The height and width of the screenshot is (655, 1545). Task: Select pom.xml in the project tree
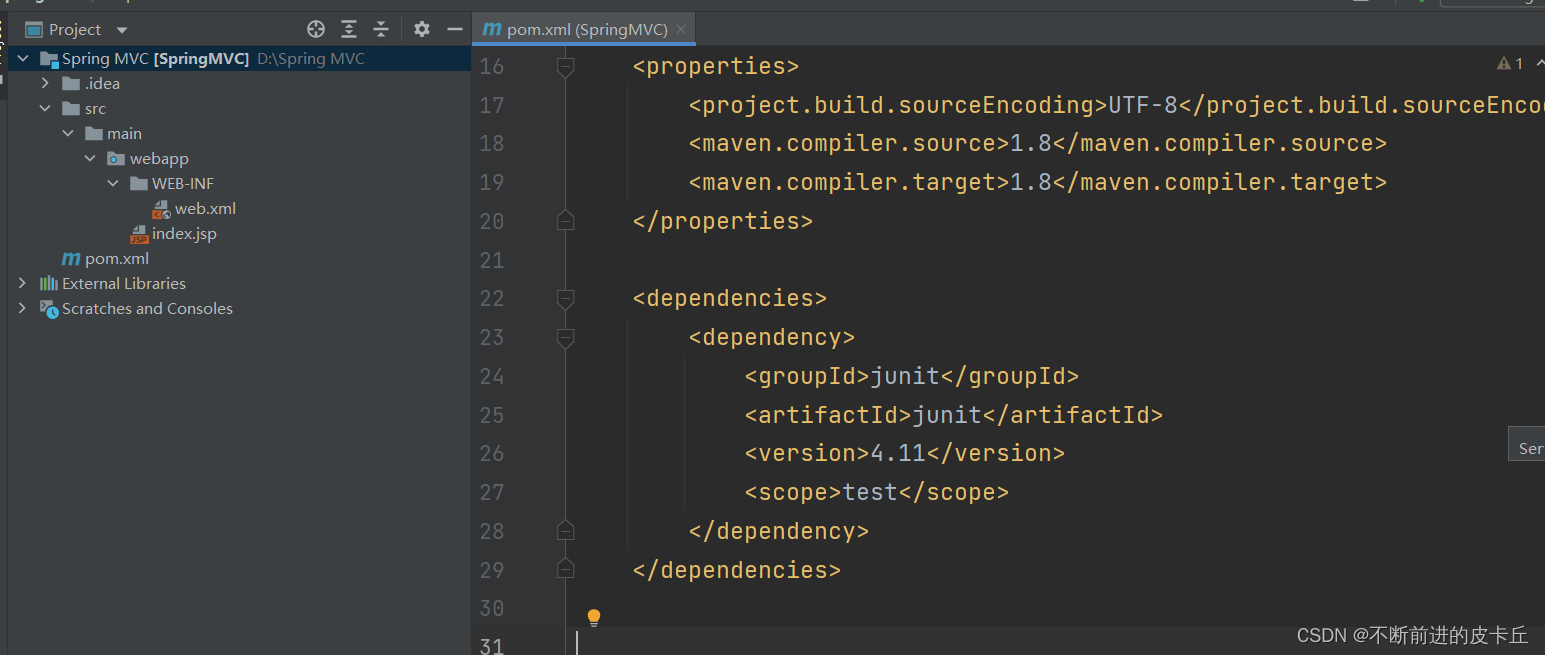[117, 259]
